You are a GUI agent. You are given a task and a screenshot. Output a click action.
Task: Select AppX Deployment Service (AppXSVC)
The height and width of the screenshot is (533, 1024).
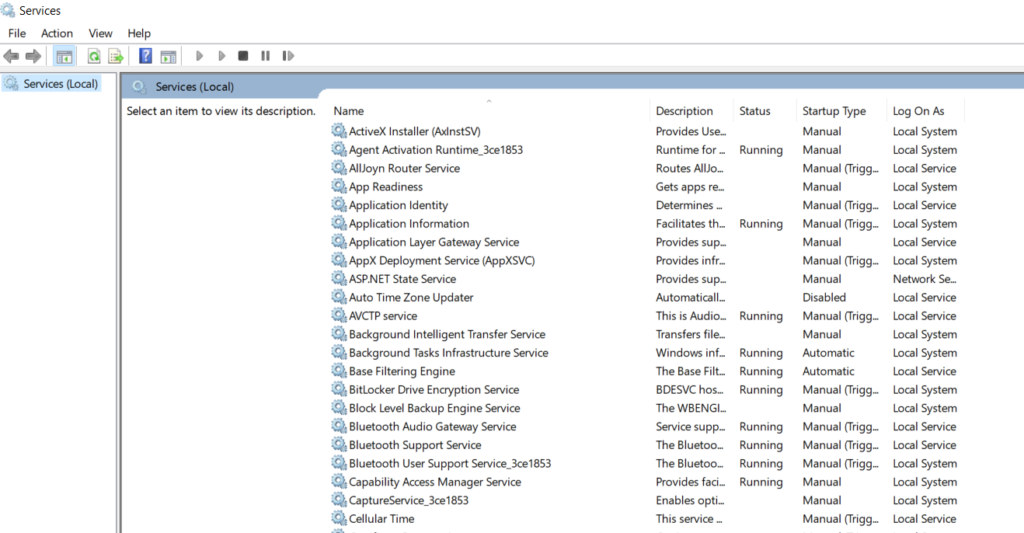pos(441,261)
